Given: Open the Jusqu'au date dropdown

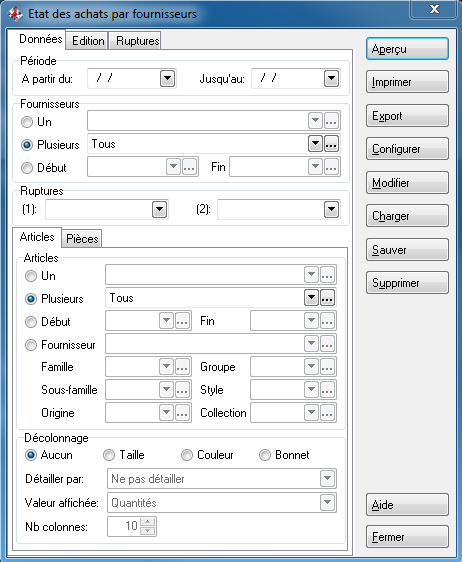Looking at the screenshot, I should pos(332,78).
